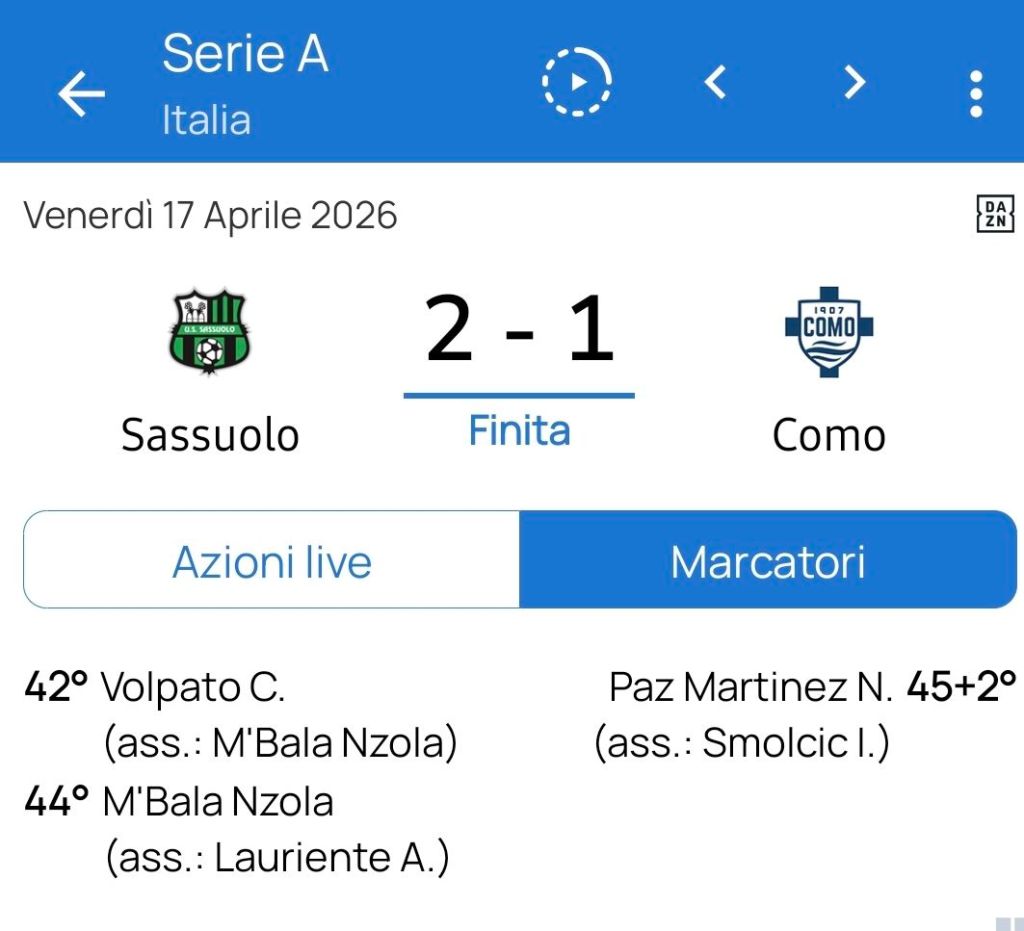Select the Marcatori tab
The width and height of the screenshot is (1024, 931).
click(768, 561)
